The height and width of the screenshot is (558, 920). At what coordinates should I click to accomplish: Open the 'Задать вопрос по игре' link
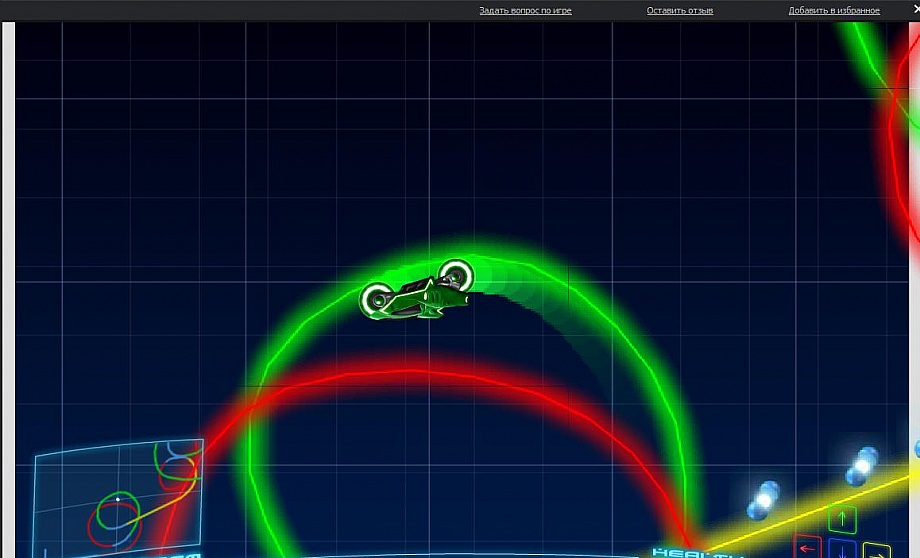(525, 11)
